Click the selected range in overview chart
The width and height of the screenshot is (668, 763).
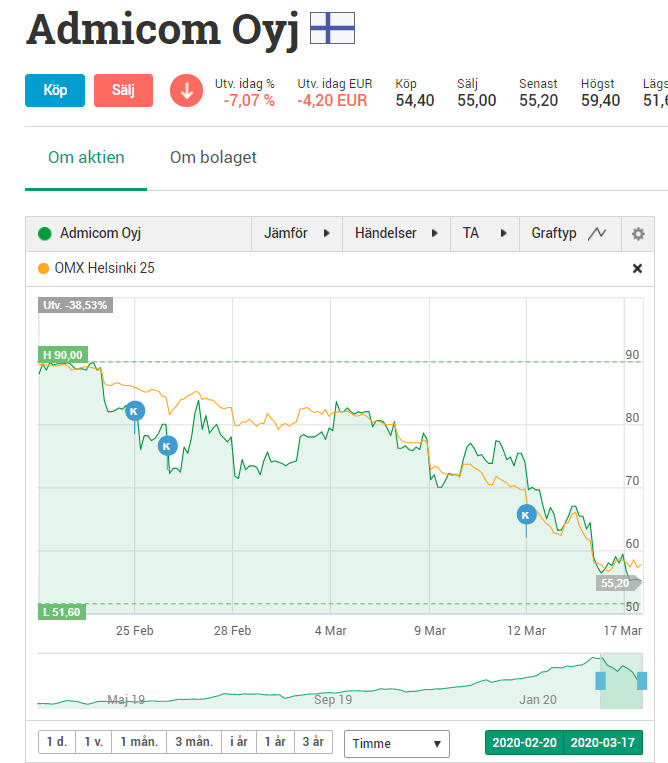click(621, 681)
